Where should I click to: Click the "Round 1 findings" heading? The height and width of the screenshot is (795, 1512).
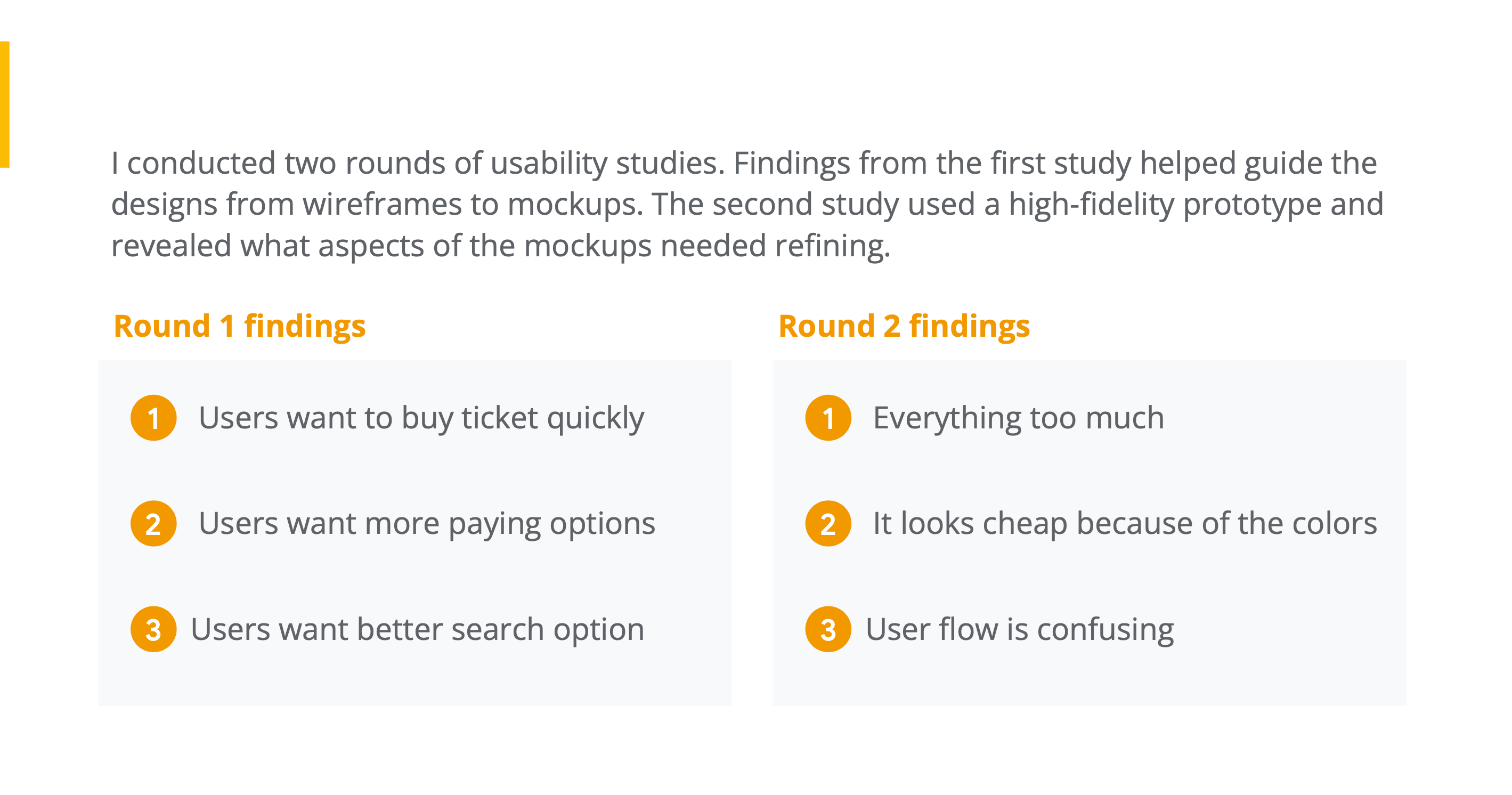click(x=239, y=327)
